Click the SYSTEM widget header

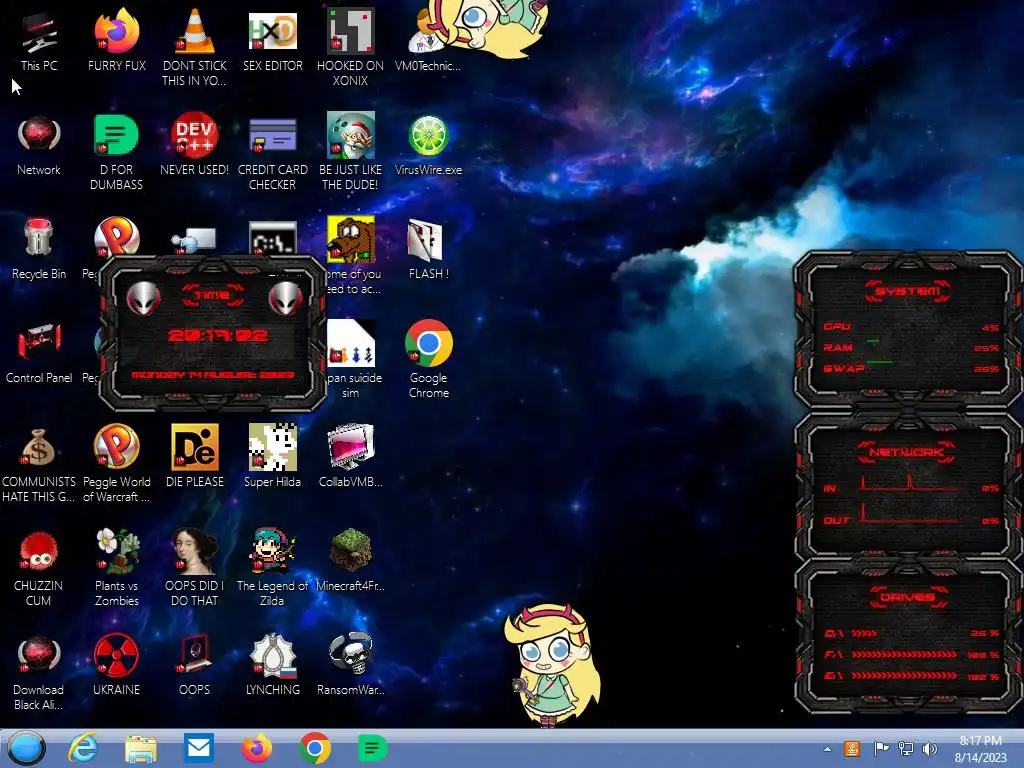point(908,291)
